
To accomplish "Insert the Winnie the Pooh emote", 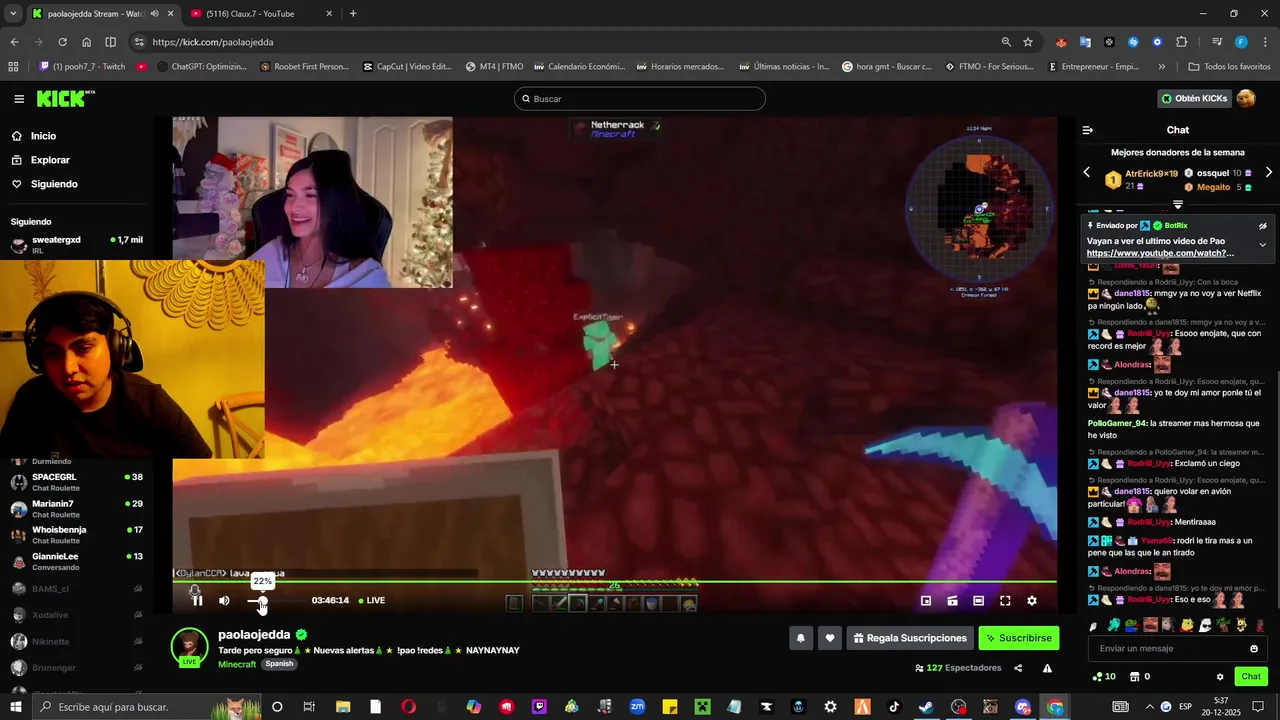I will [1188, 625].
